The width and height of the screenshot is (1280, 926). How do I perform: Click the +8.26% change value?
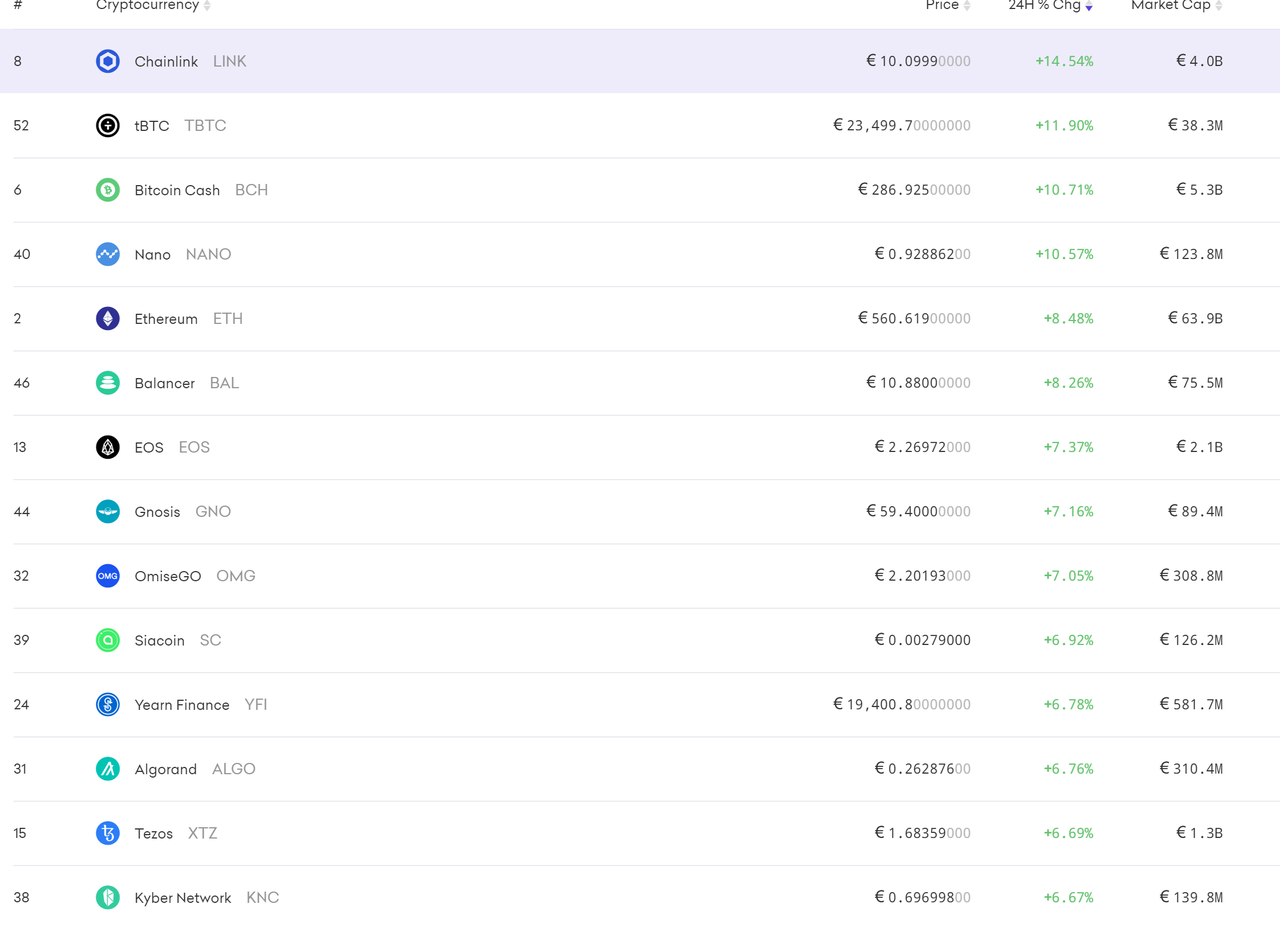(1068, 383)
